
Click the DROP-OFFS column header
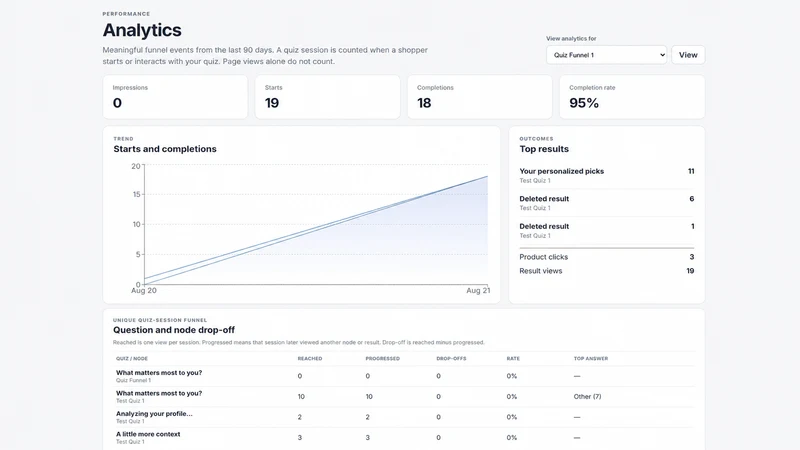tap(451, 359)
